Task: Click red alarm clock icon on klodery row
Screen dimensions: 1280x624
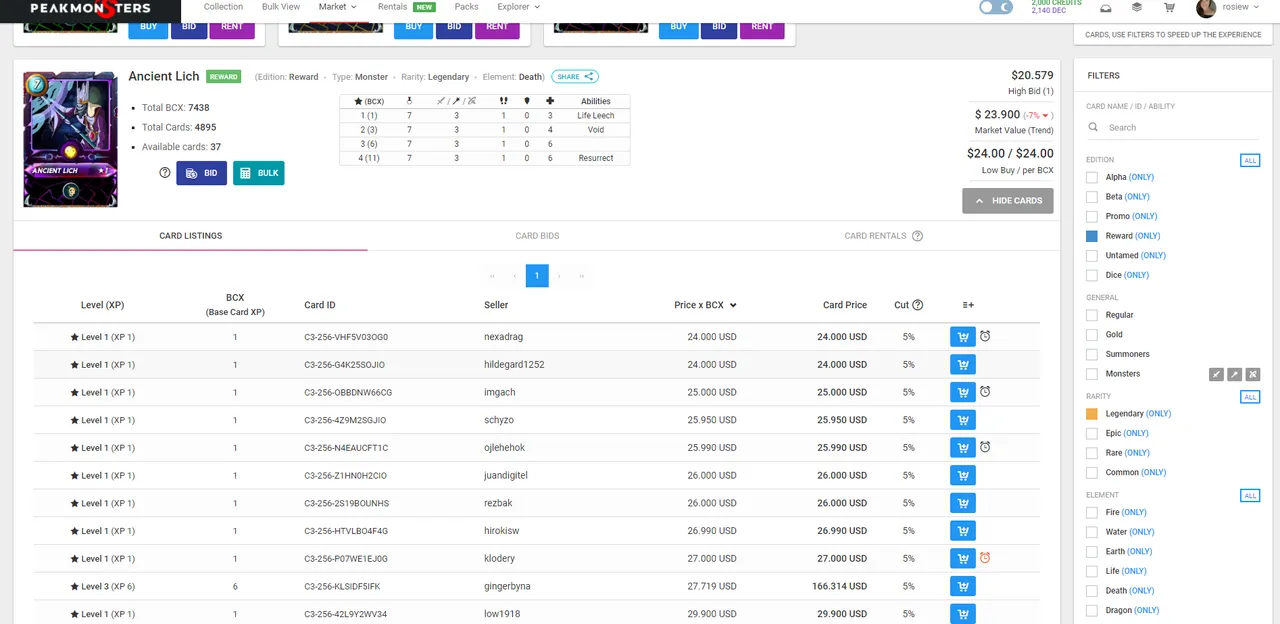Action: tap(985, 558)
